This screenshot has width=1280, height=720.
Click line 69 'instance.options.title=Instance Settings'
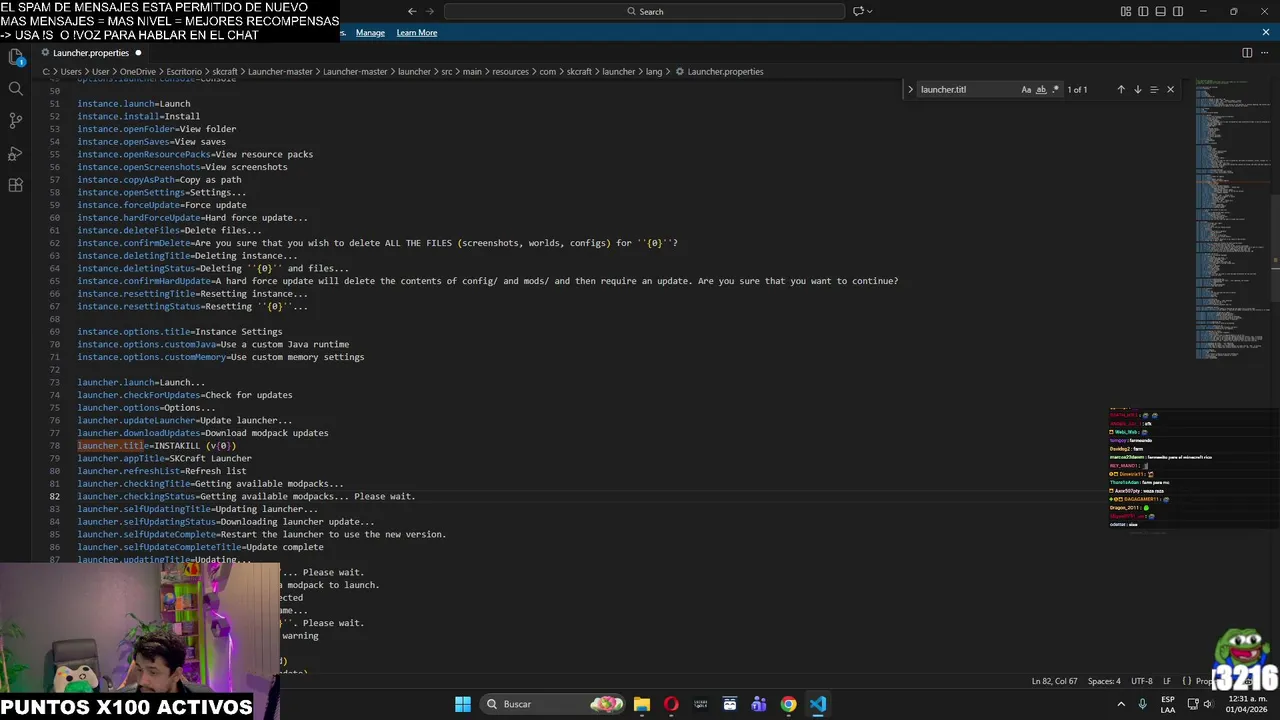[x=179, y=332]
